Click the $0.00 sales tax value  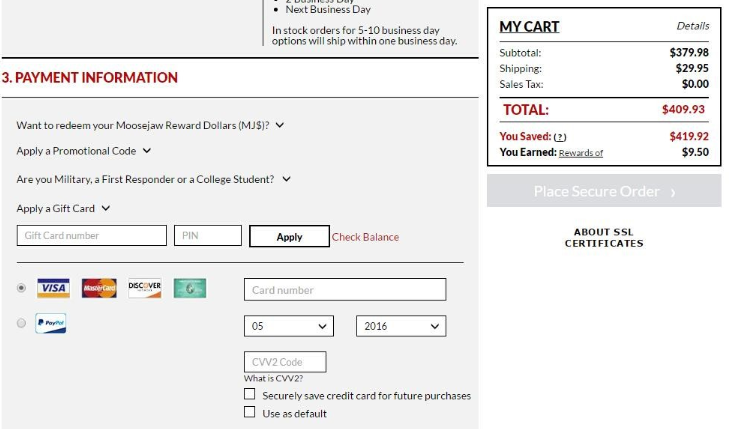(696, 84)
